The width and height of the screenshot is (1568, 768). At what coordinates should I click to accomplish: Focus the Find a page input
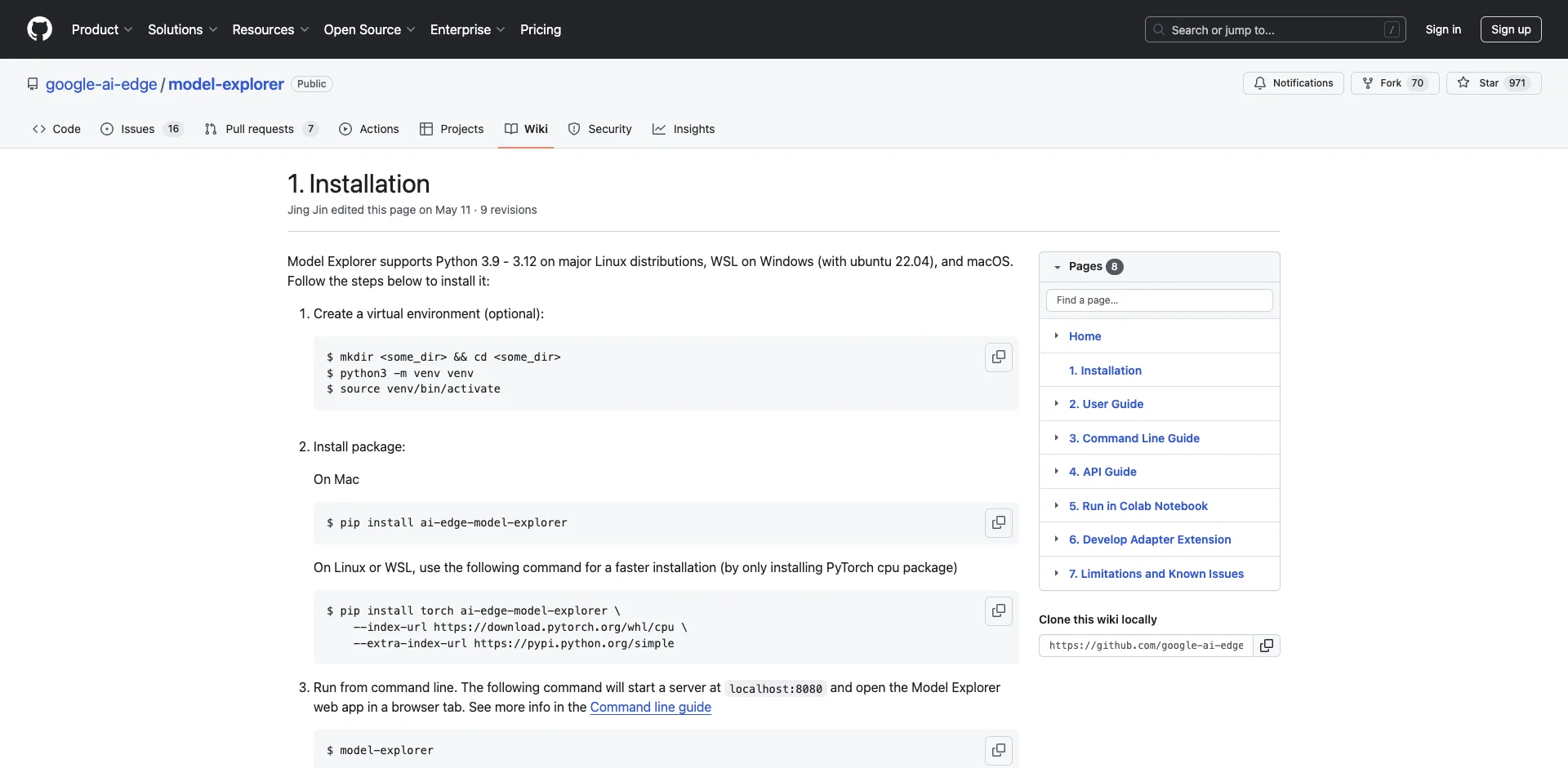click(x=1159, y=300)
